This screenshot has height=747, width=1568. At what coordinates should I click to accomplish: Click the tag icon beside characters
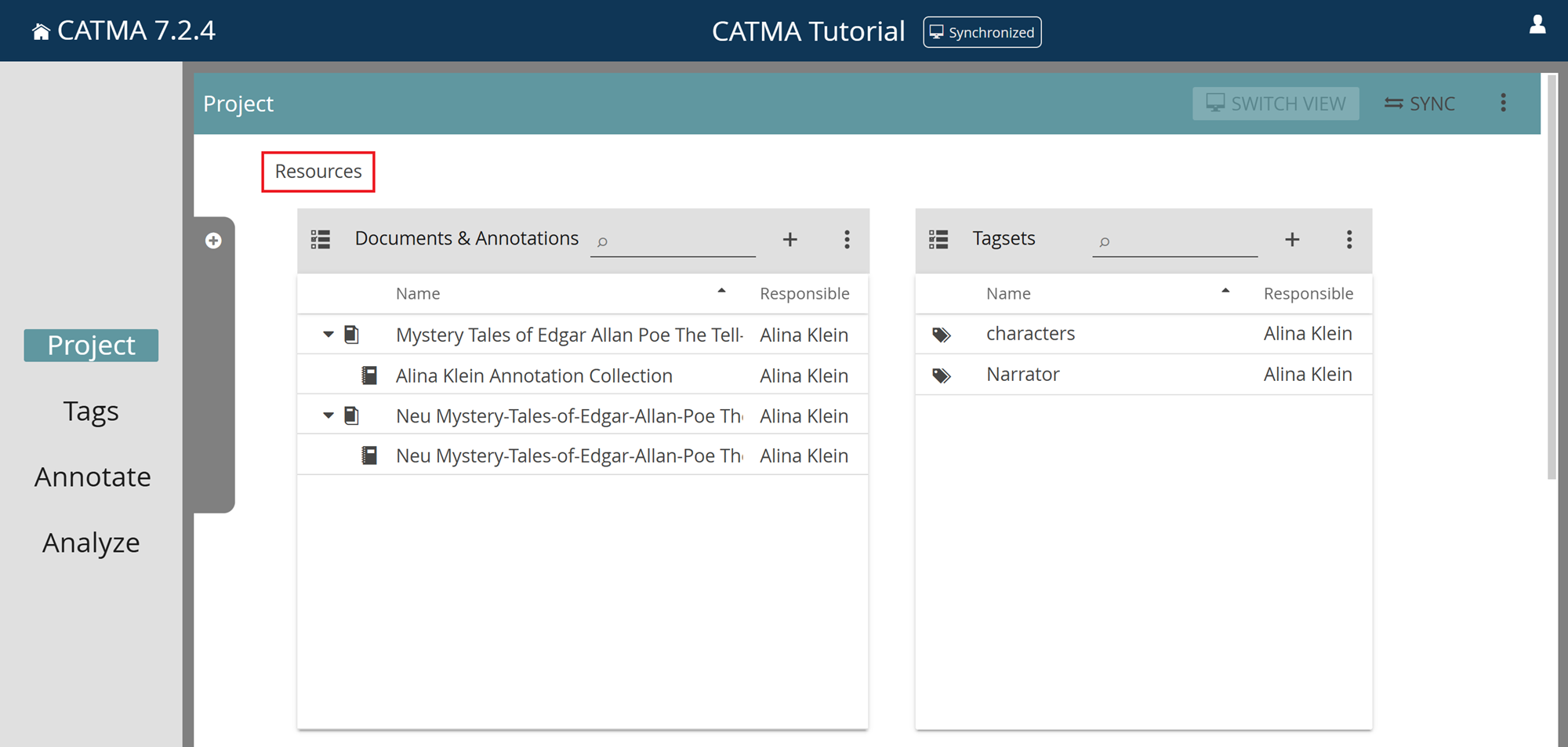point(942,333)
